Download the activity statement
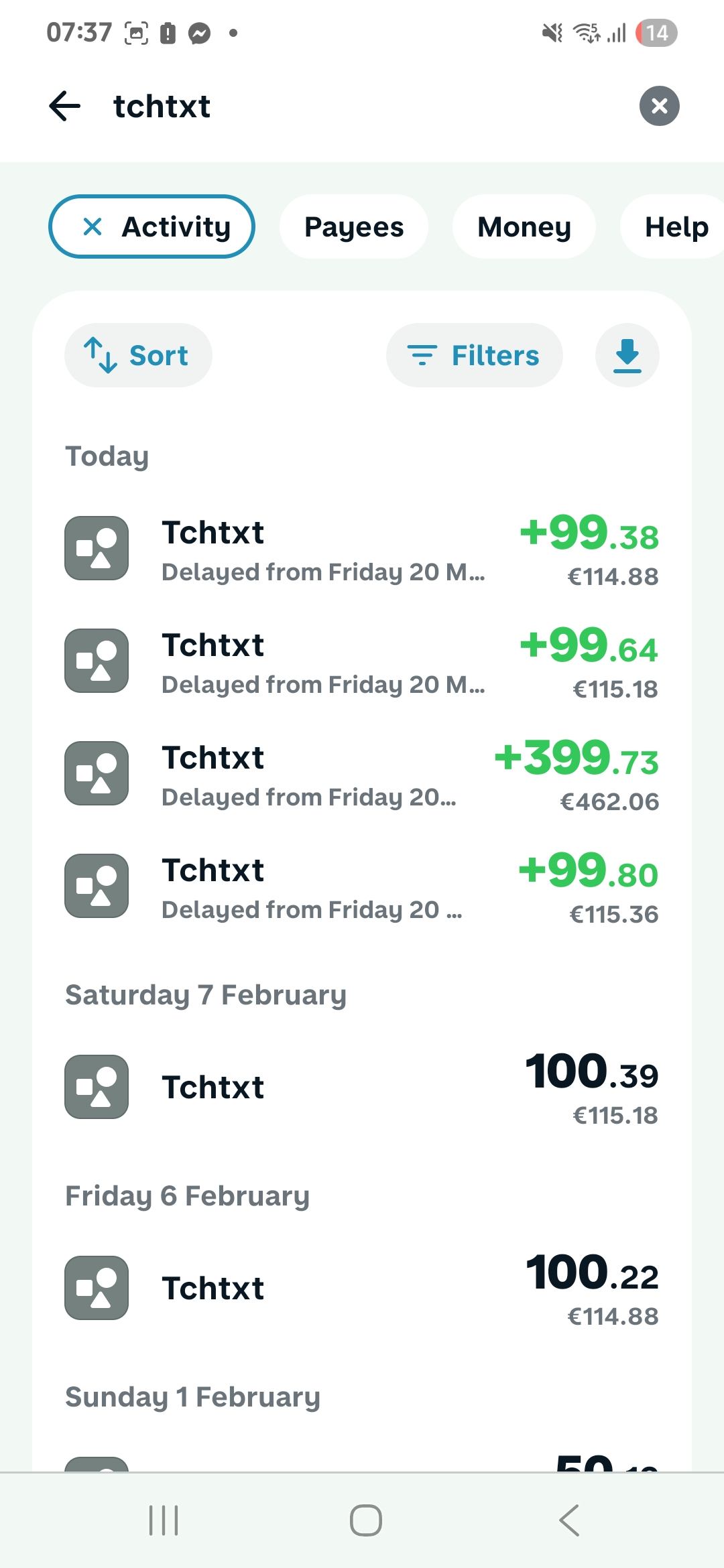The image size is (724, 1568). tap(627, 355)
